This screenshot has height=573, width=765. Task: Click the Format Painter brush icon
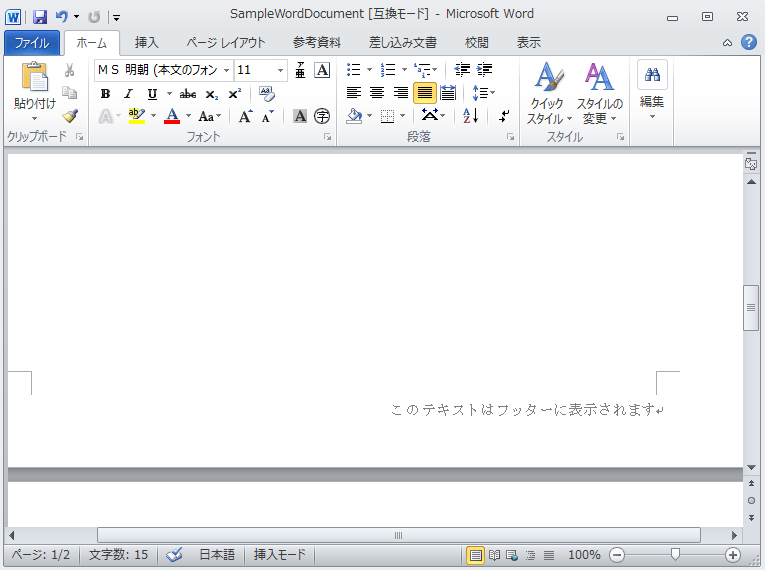[69, 116]
